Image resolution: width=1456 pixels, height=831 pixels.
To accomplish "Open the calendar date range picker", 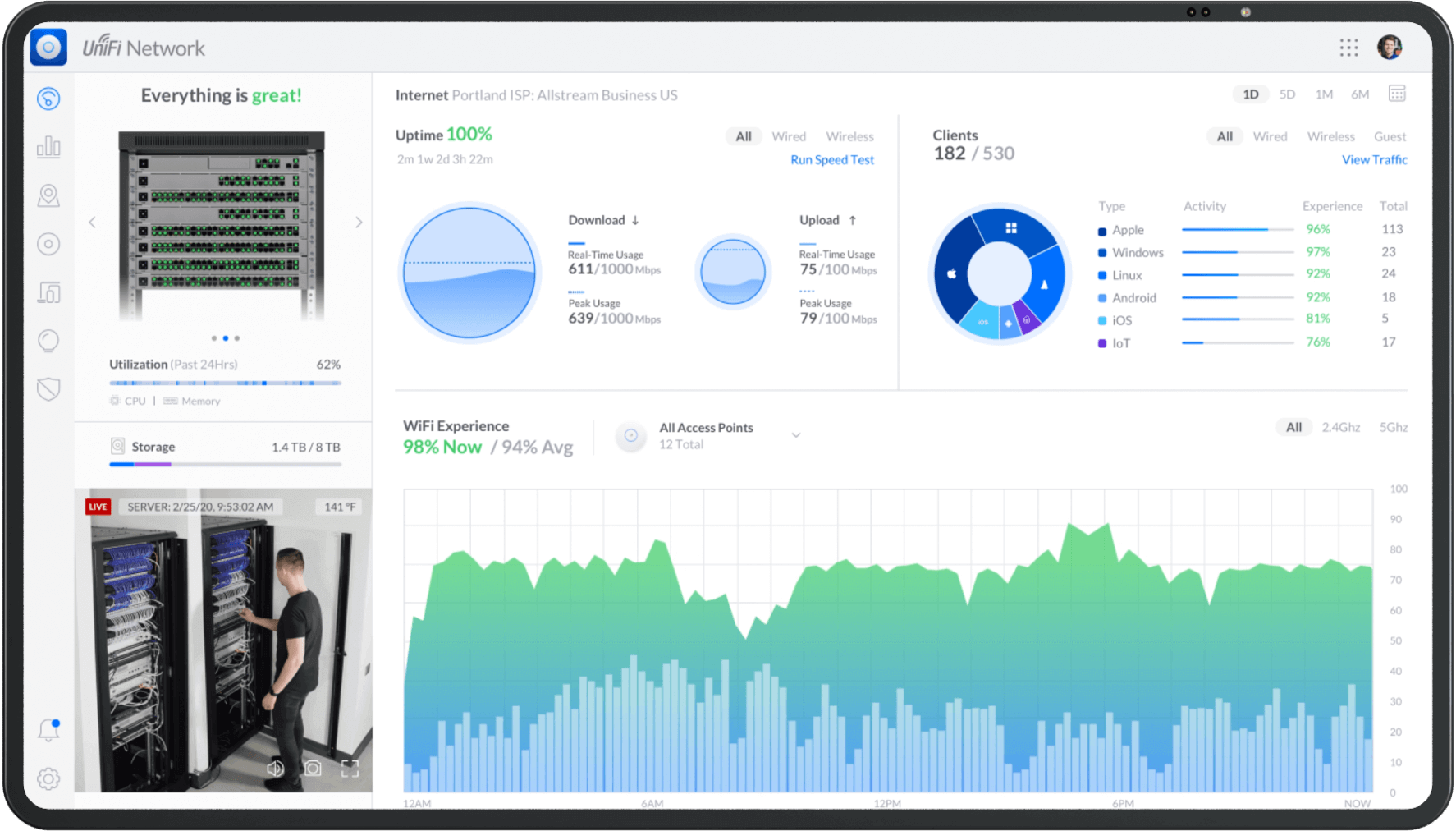I will (1397, 94).
